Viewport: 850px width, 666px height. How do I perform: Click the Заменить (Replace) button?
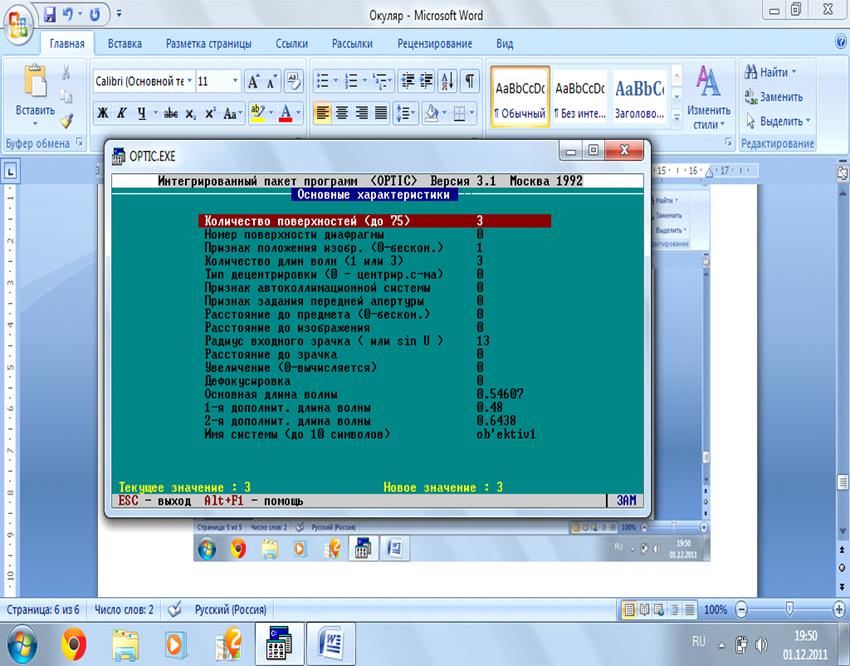click(773, 97)
